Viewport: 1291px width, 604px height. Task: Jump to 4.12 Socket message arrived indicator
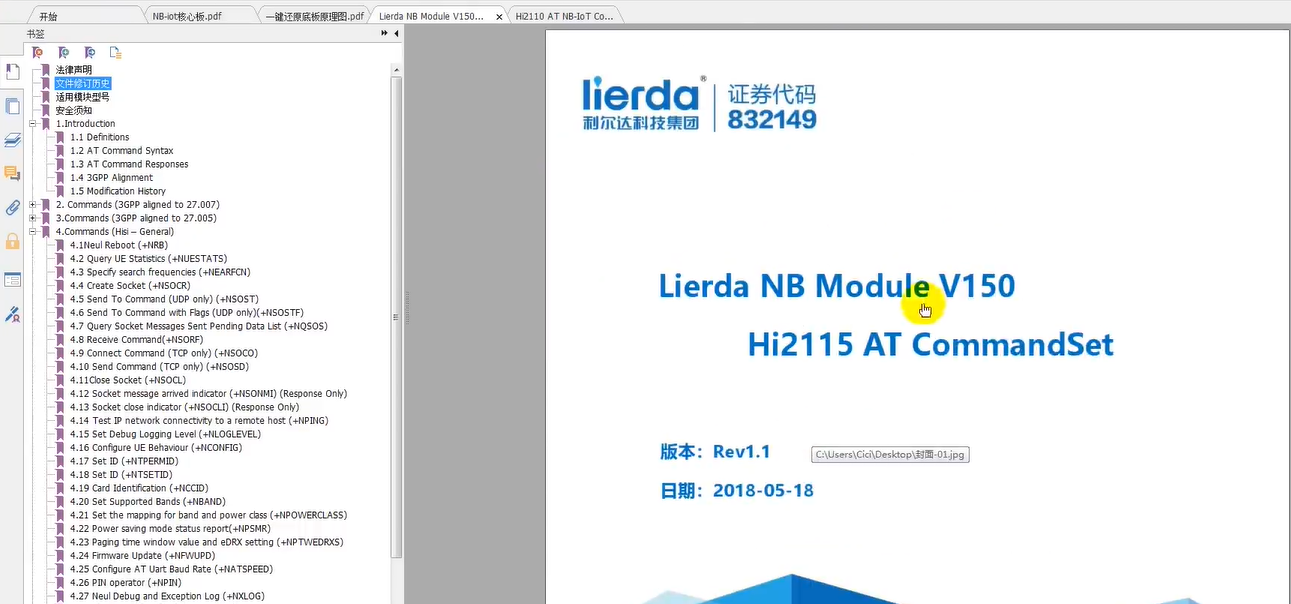(x=209, y=394)
